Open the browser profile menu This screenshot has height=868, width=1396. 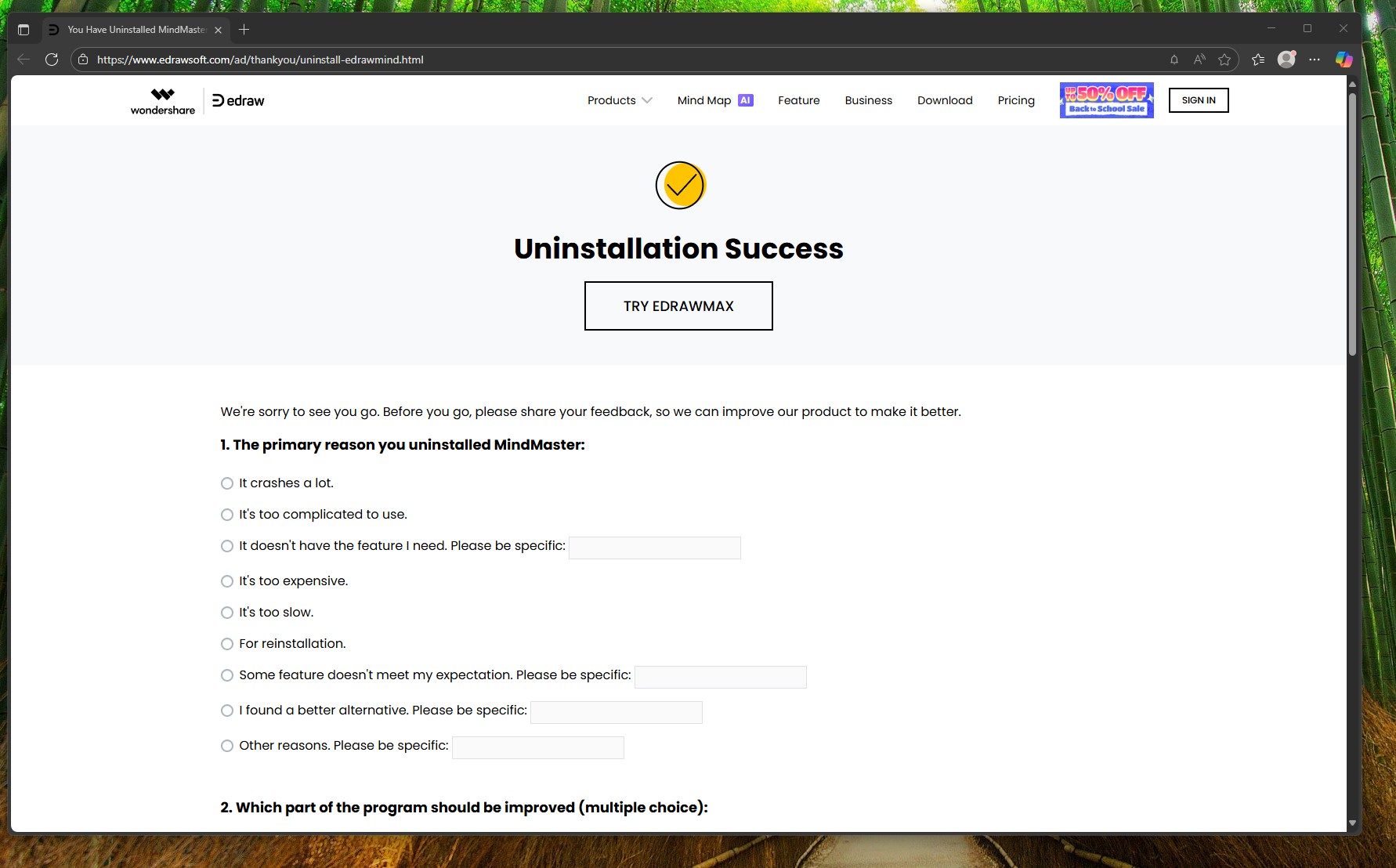(x=1286, y=60)
